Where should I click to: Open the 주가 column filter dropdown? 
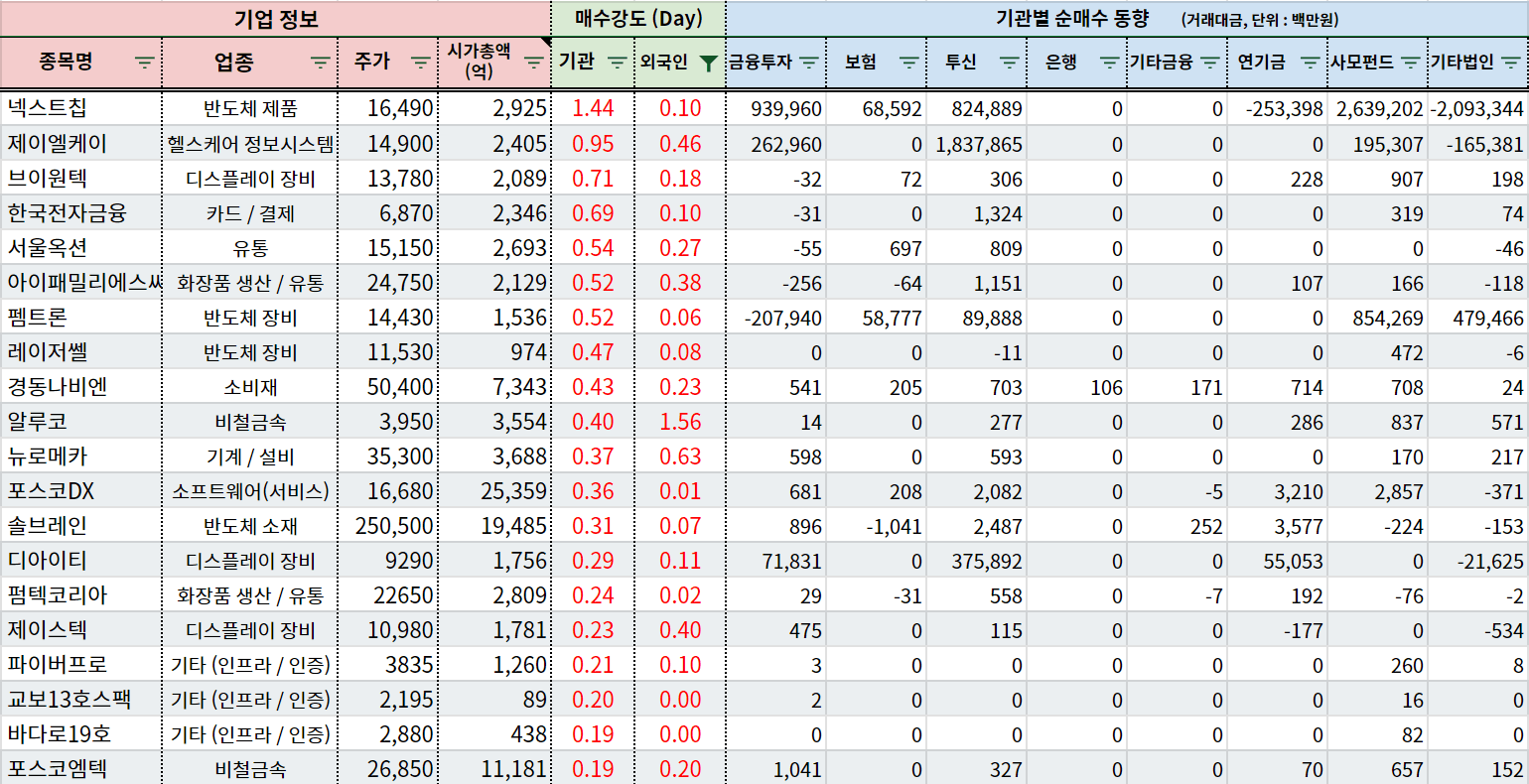pos(420,63)
